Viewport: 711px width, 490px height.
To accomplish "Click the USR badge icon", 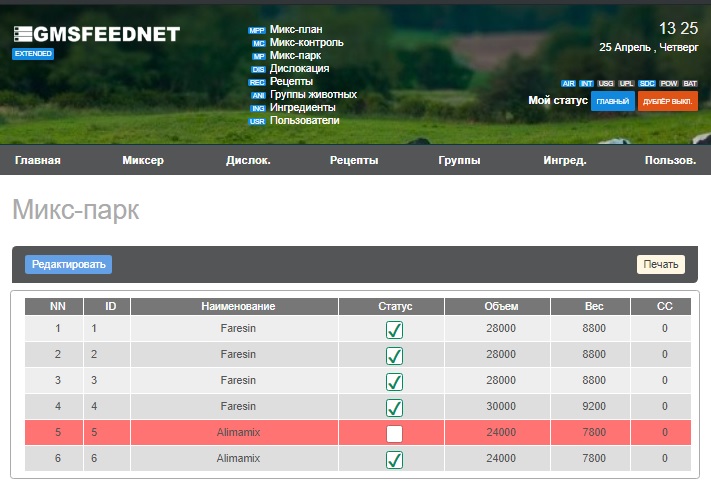I will pyautogui.click(x=257, y=121).
